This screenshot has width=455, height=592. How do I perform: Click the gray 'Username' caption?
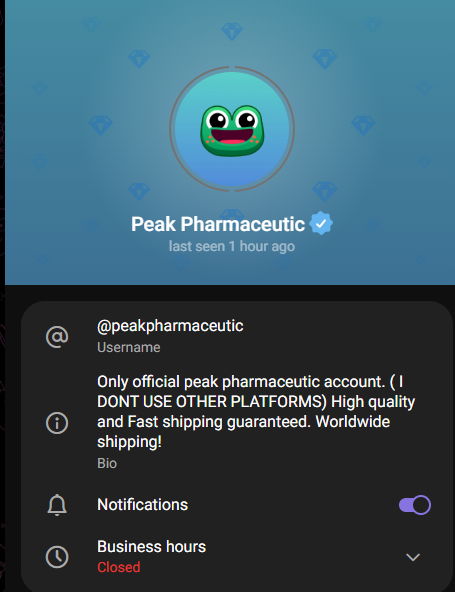click(129, 347)
